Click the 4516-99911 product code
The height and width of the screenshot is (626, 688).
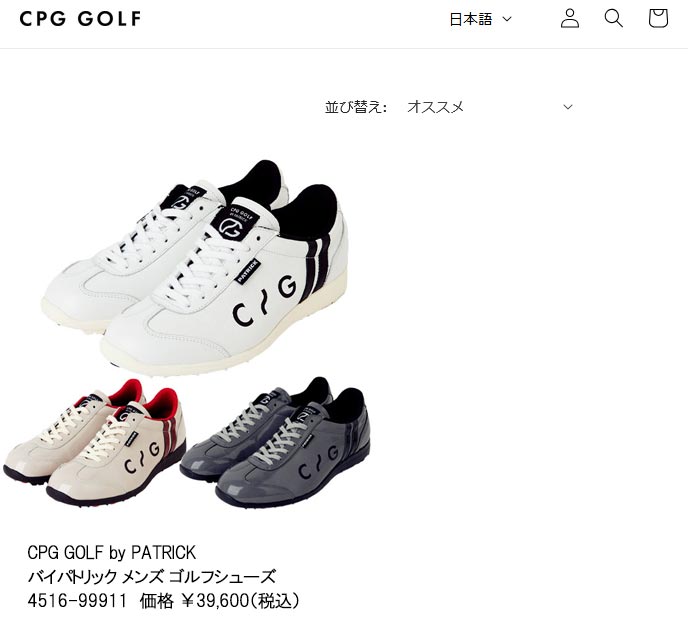coord(77,601)
